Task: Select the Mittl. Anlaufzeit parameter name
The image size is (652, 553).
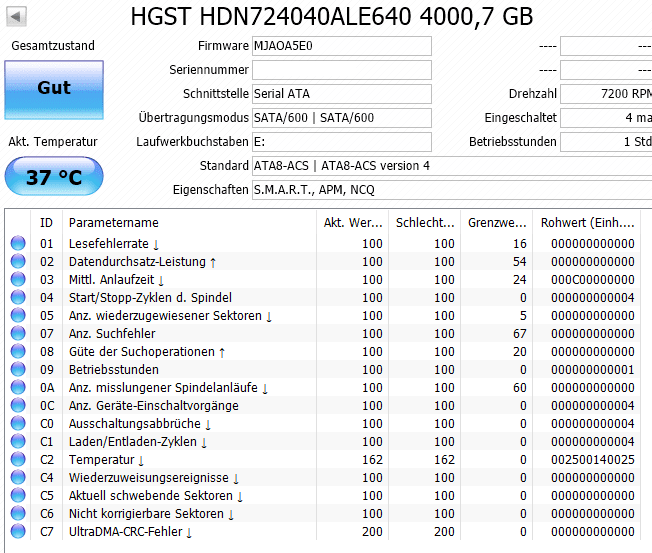Action: (x=111, y=280)
